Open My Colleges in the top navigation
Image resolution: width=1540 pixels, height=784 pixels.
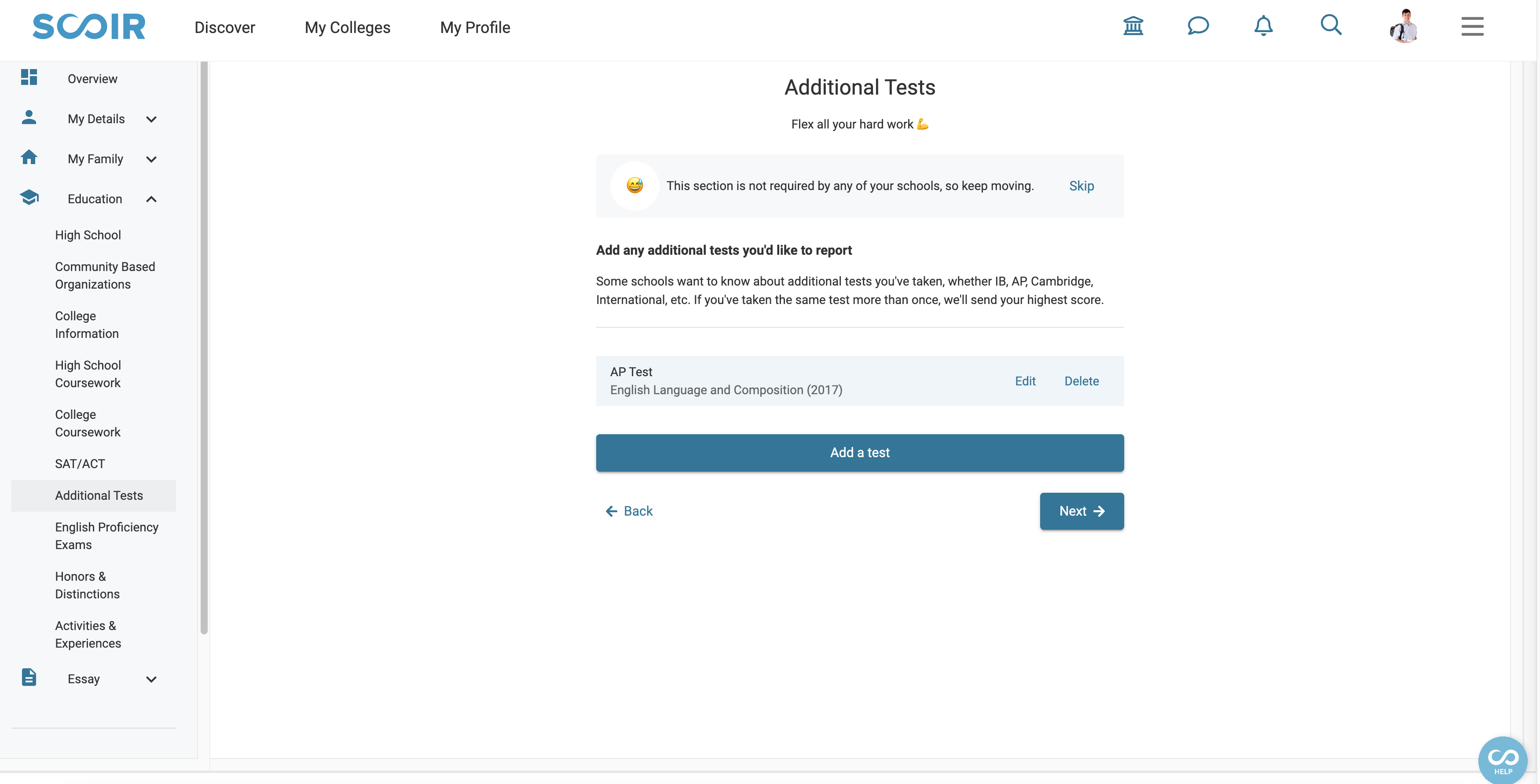[x=347, y=27]
